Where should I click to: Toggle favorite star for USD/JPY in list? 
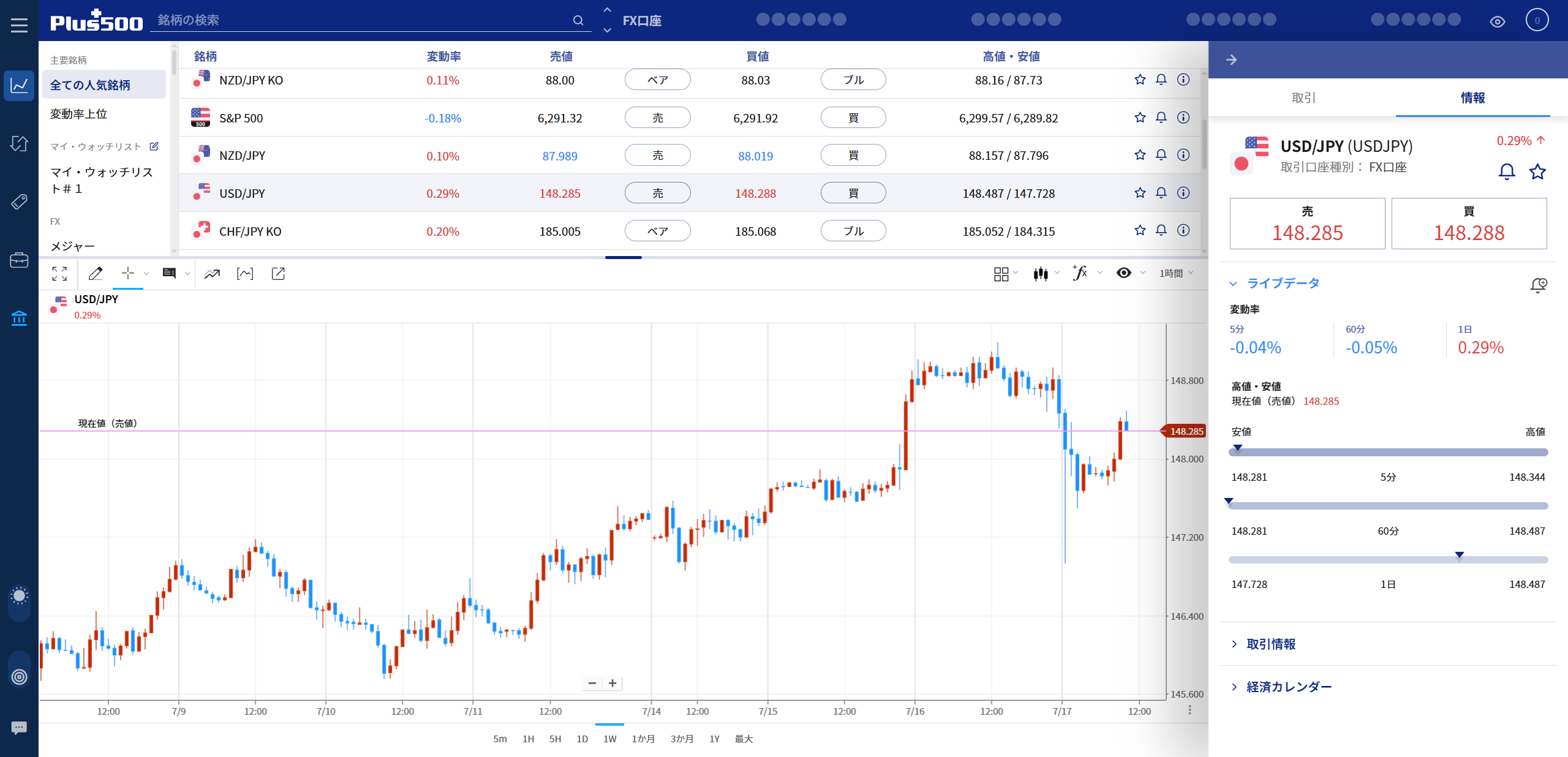(1139, 193)
